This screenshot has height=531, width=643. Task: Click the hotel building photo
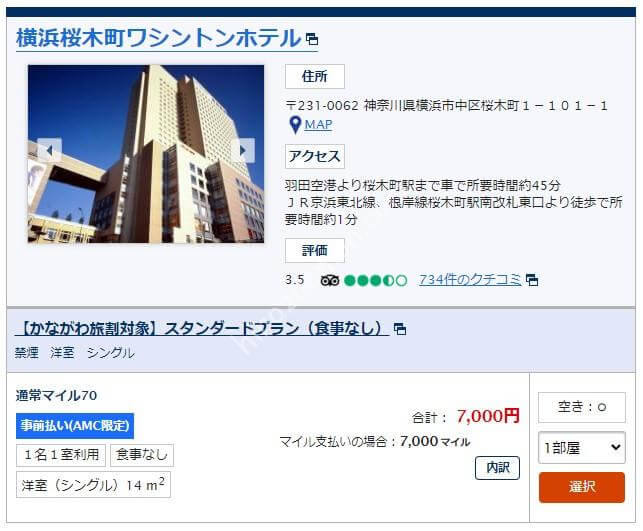pyautogui.click(x=146, y=154)
